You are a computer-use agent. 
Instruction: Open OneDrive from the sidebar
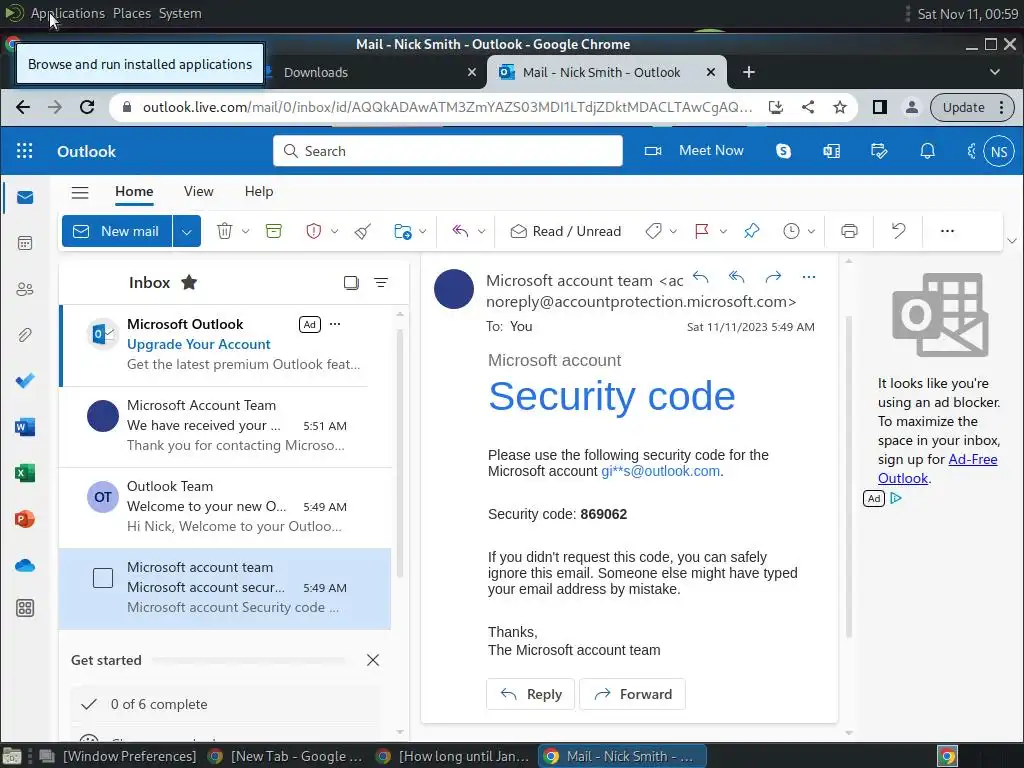(25, 565)
